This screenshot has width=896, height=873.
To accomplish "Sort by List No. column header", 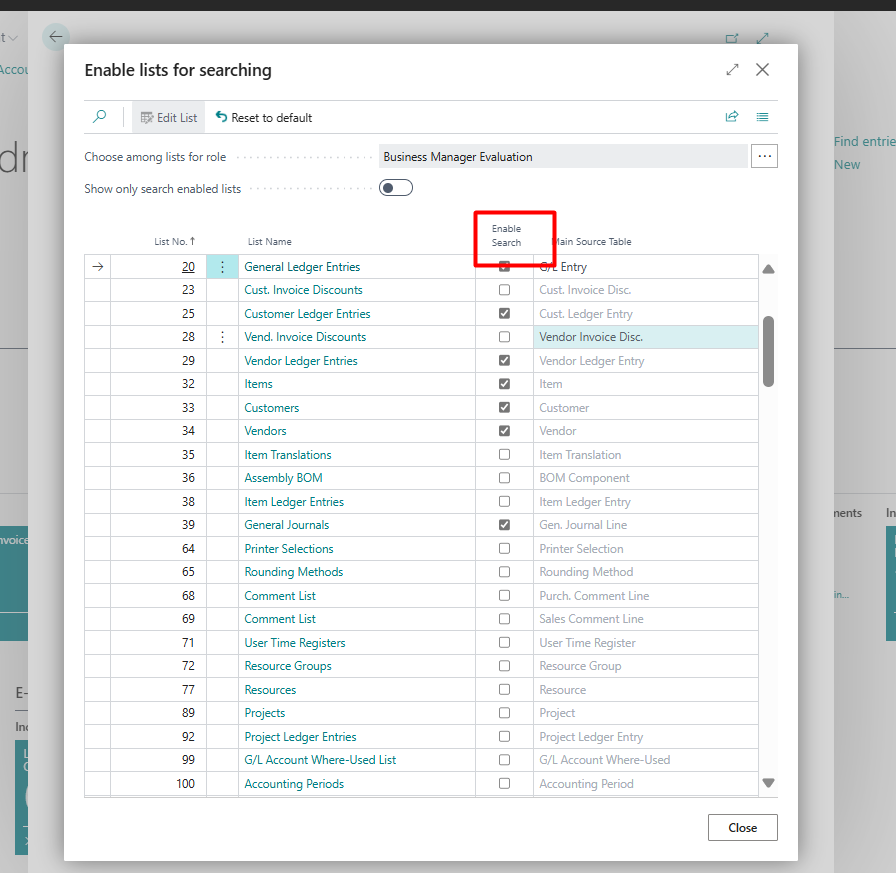I will [x=174, y=241].
